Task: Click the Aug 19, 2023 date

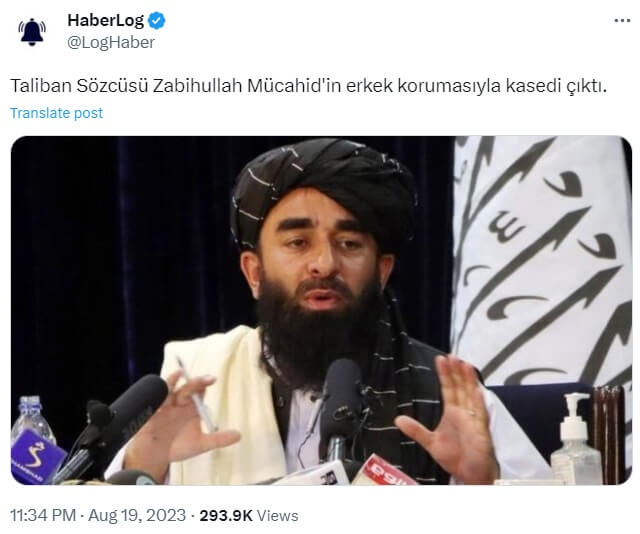Action: click(x=137, y=515)
